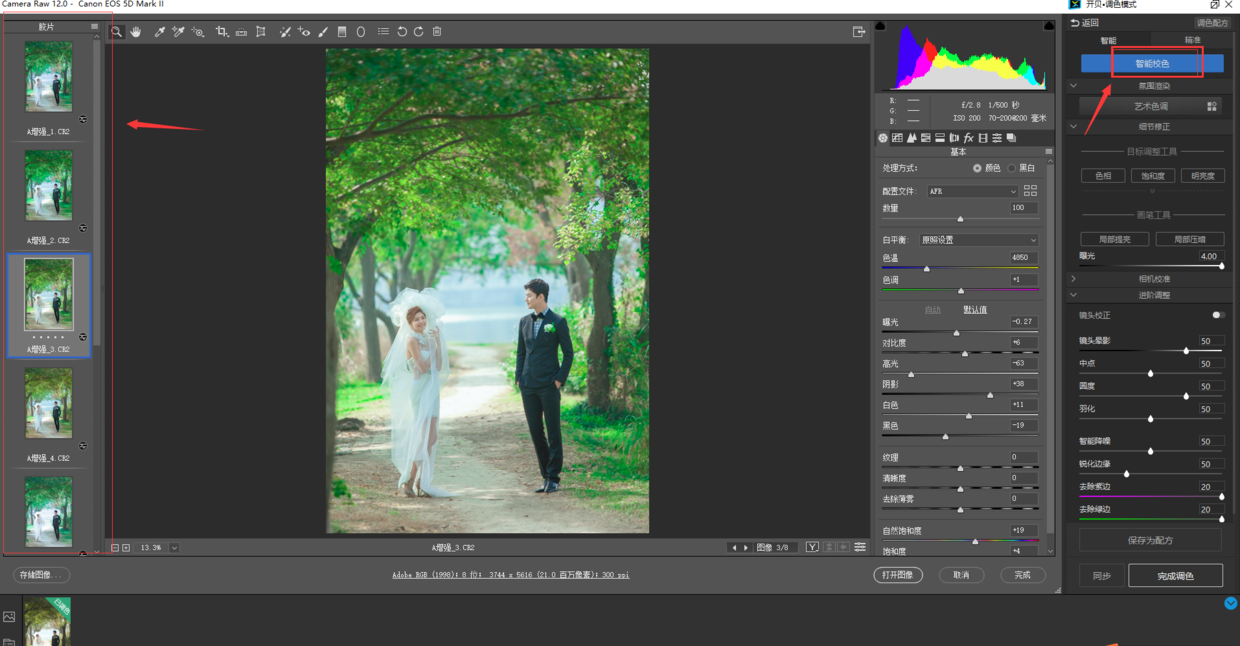Select the Graduated Filter tool
The width and height of the screenshot is (1240, 646).
[x=342, y=32]
